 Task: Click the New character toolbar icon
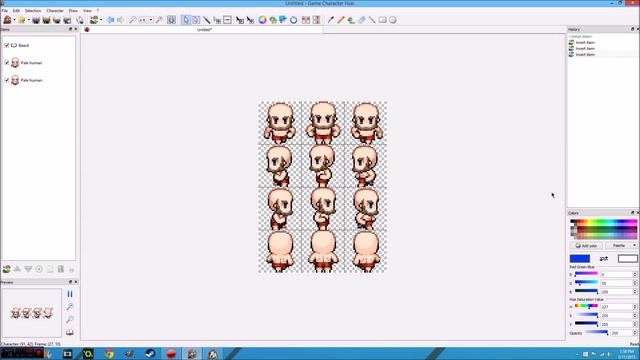pos(7,20)
